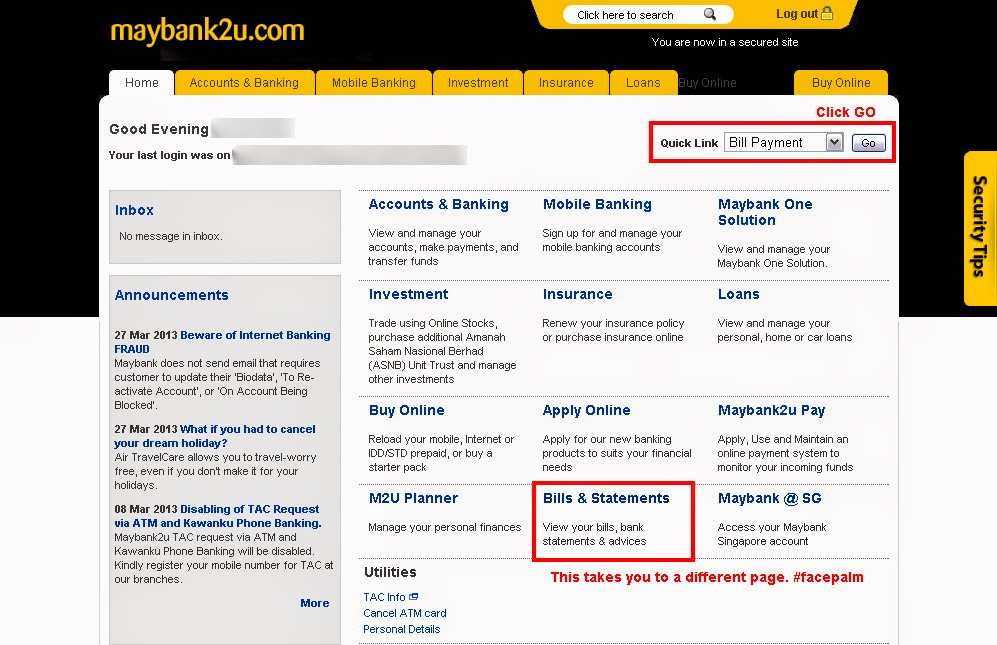Image resolution: width=997 pixels, height=645 pixels.
Task: Open Bills & Statements section heading
Action: (x=606, y=498)
